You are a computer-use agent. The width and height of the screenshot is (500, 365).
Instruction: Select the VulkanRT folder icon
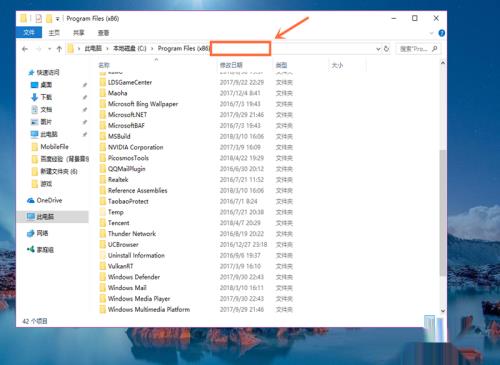[103, 266]
